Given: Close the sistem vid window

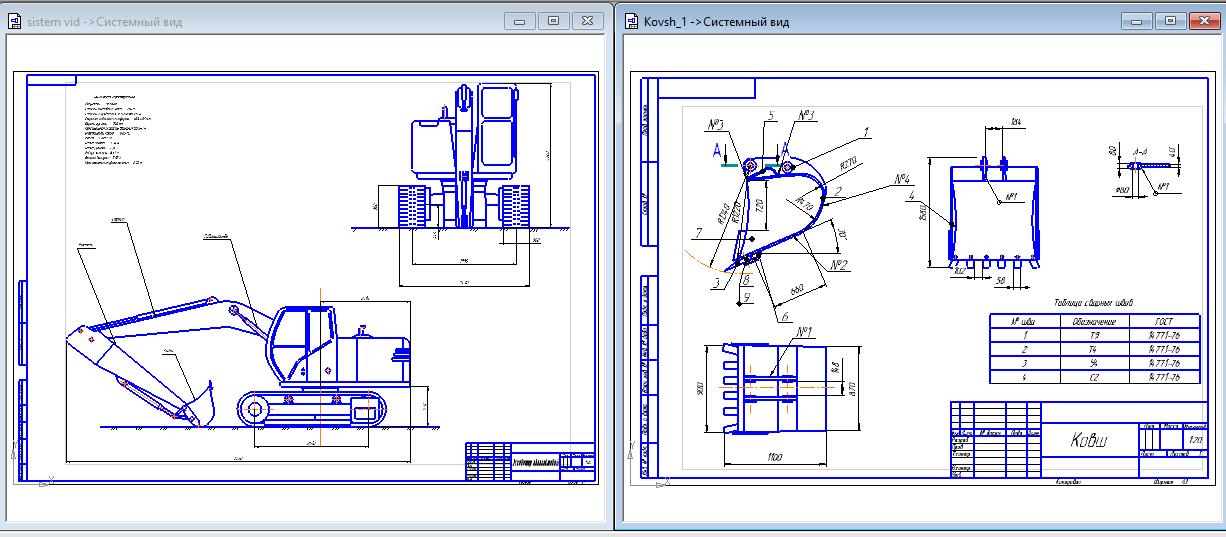Looking at the screenshot, I should 588,20.
